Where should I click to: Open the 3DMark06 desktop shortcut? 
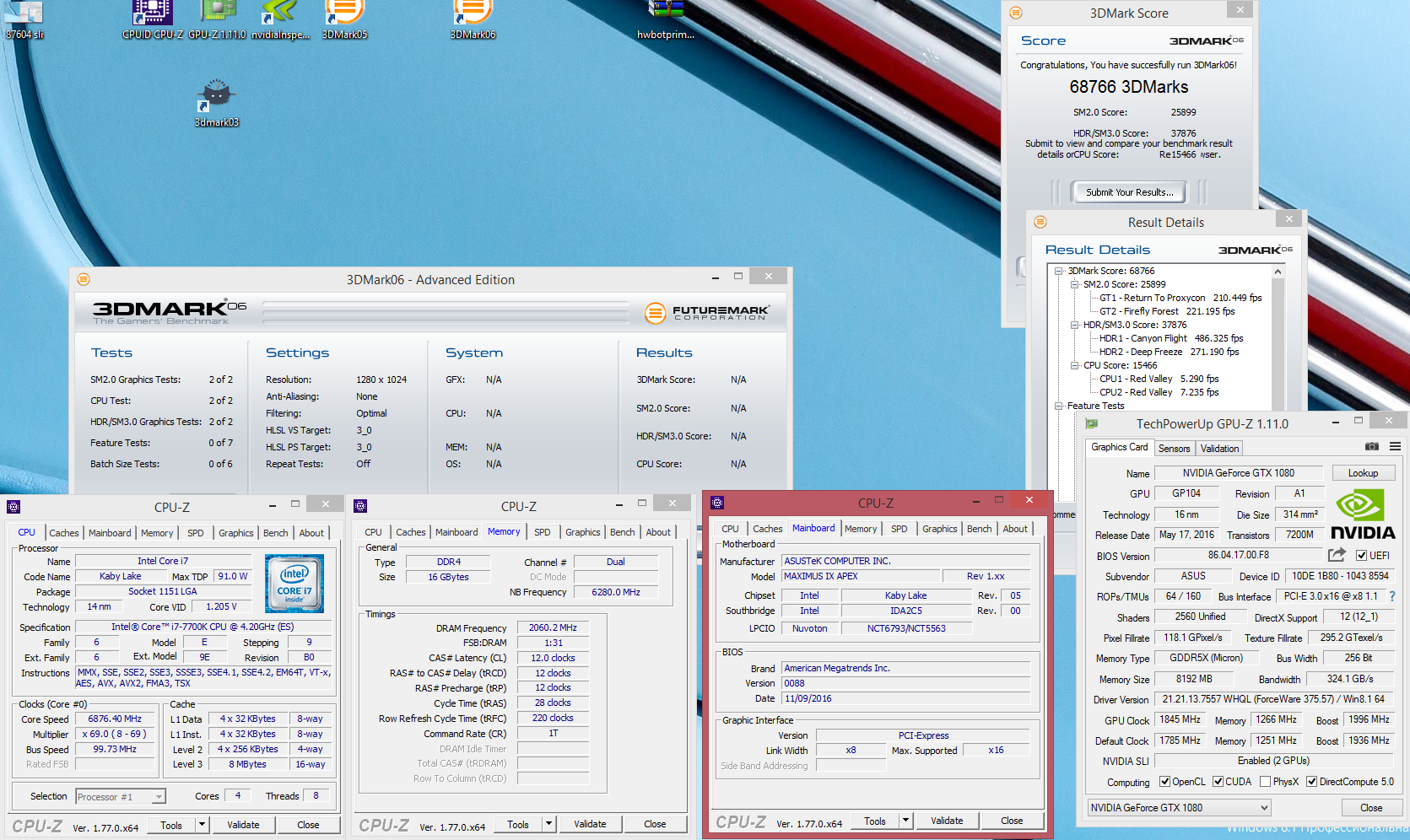473,20
